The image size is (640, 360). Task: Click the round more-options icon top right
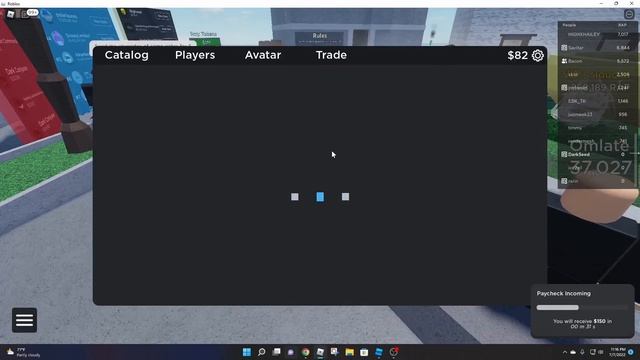pos(629,14)
